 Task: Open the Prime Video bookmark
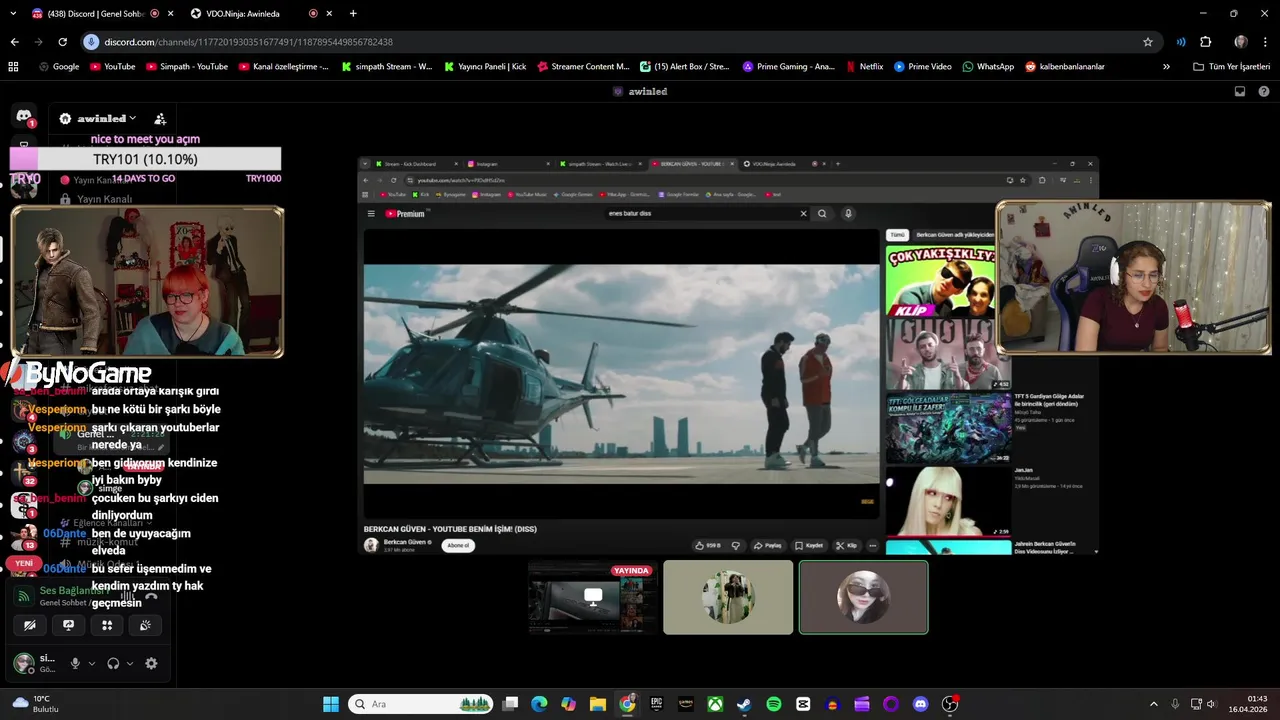click(923, 67)
